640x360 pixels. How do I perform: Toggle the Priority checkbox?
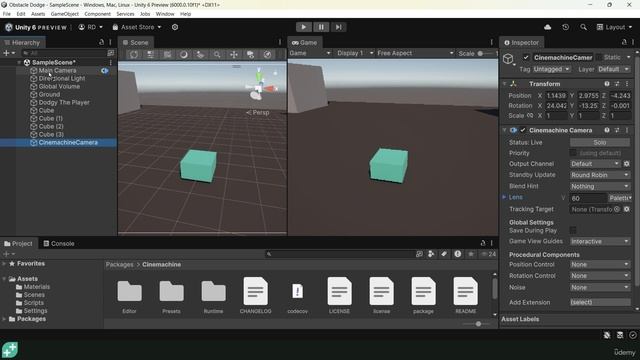(573, 153)
